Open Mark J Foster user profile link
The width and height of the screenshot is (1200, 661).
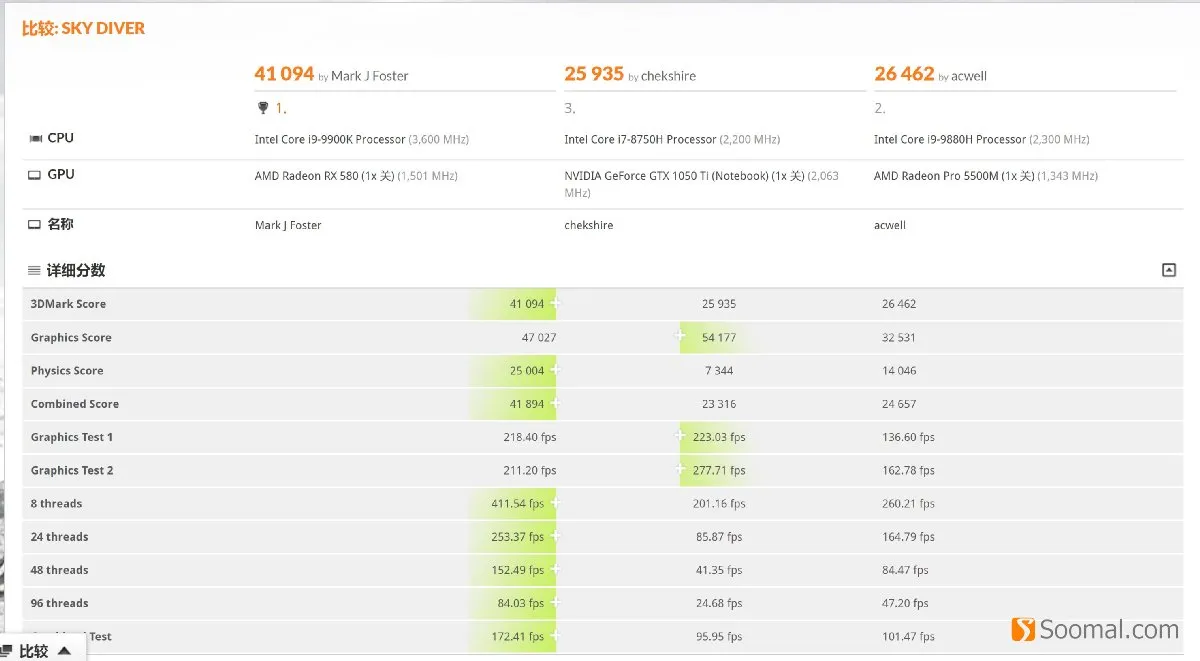tap(369, 76)
